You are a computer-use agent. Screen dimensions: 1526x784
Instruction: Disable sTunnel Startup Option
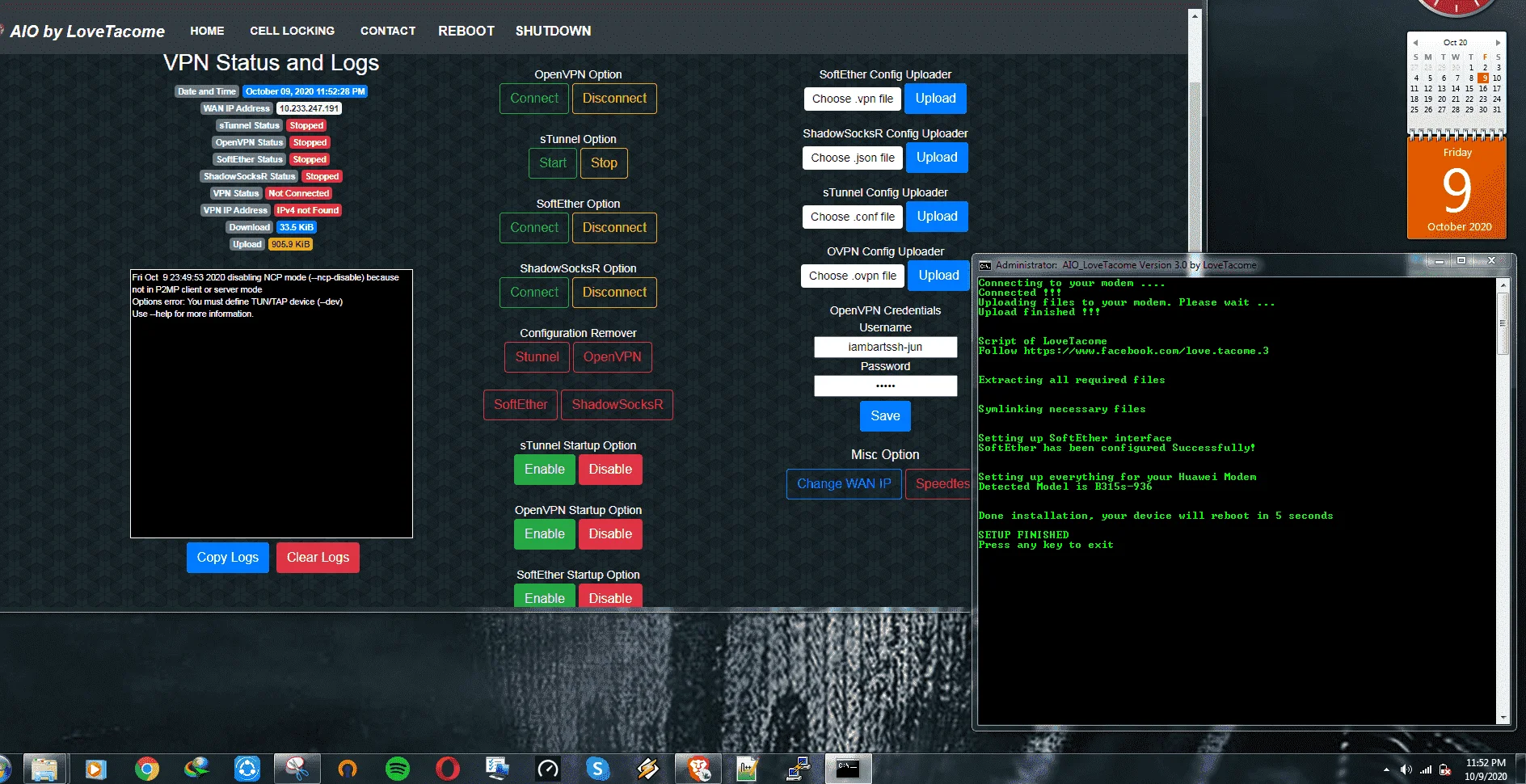(x=610, y=470)
